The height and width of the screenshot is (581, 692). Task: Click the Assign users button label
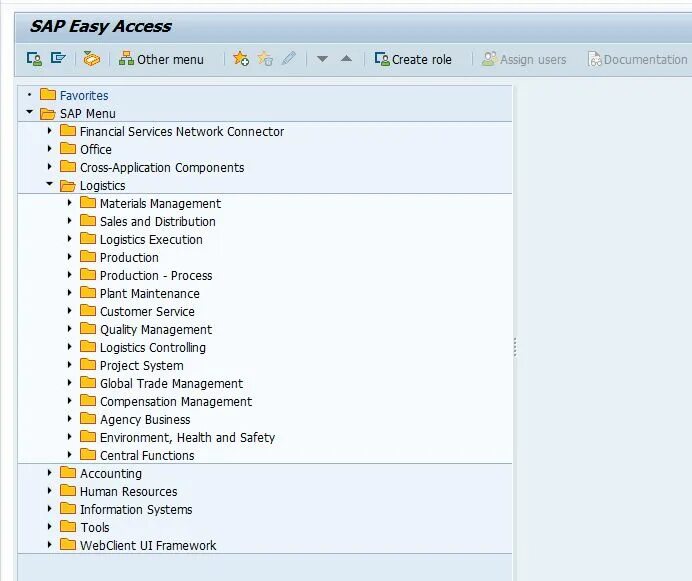tap(533, 60)
